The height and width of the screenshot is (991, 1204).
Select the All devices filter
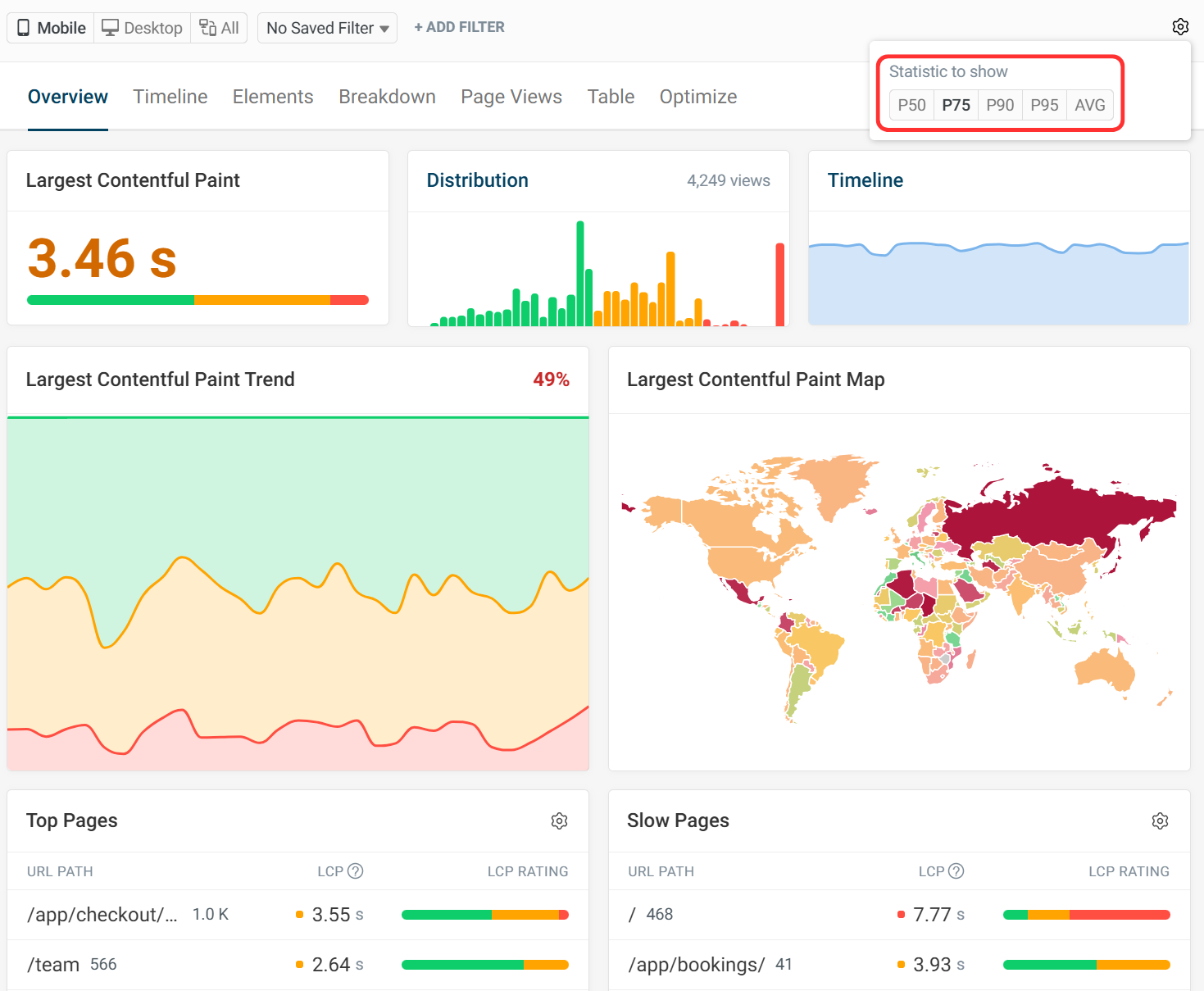pos(220,28)
